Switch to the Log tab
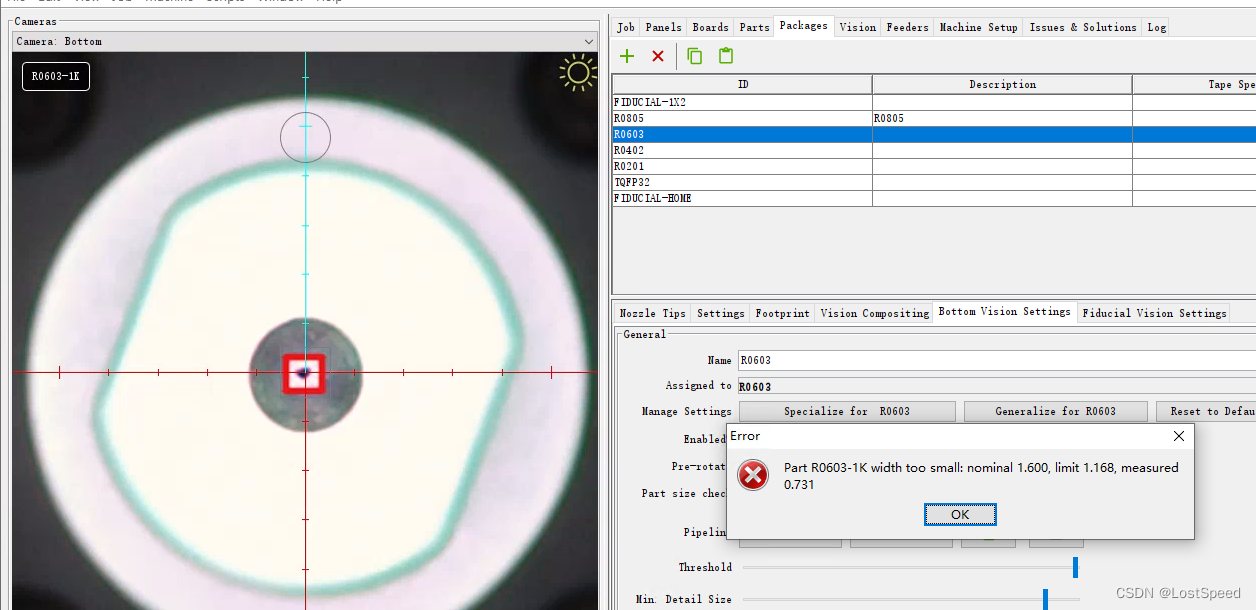Screen dimensions: 1256x610 click(1156, 27)
